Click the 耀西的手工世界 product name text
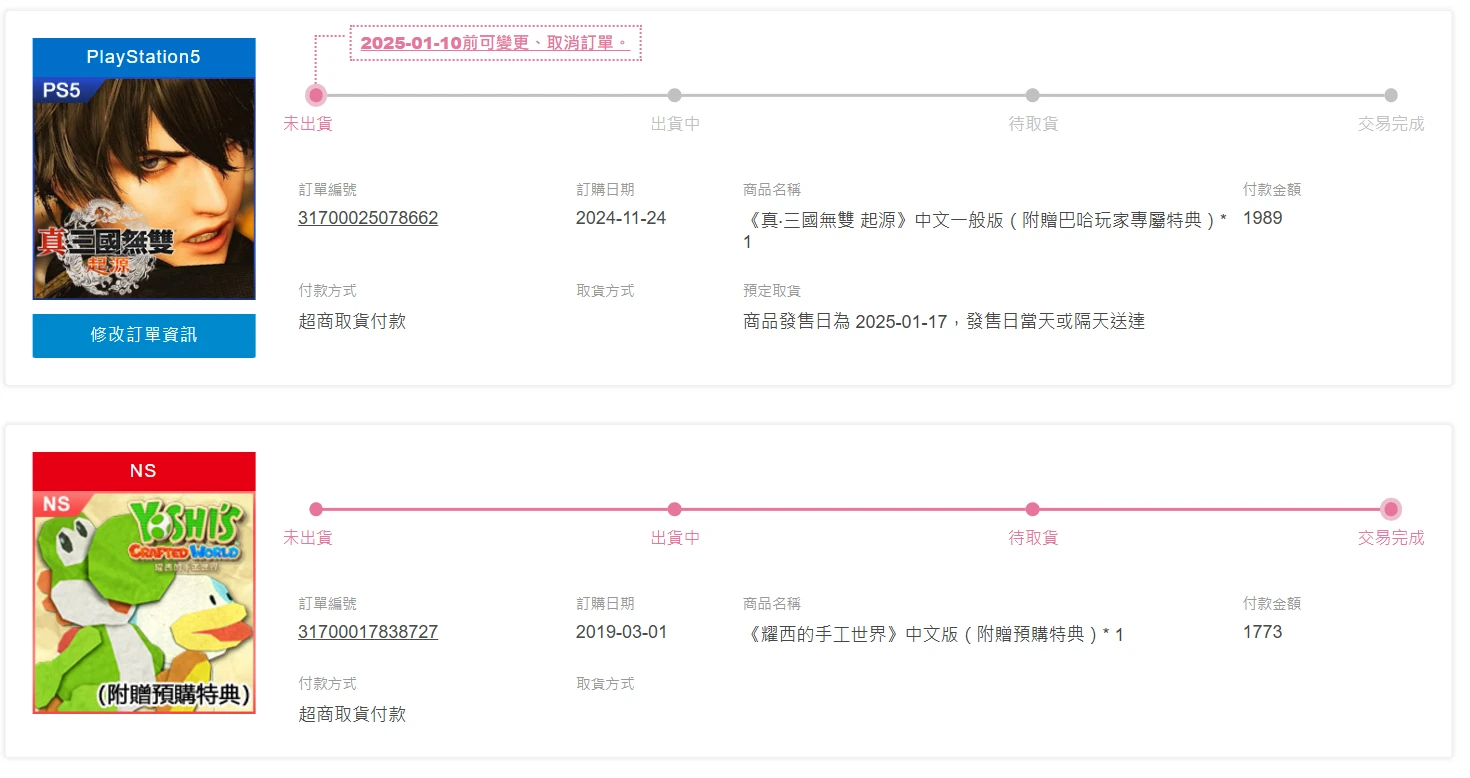Screen dimensions: 1470x778 pos(933,634)
